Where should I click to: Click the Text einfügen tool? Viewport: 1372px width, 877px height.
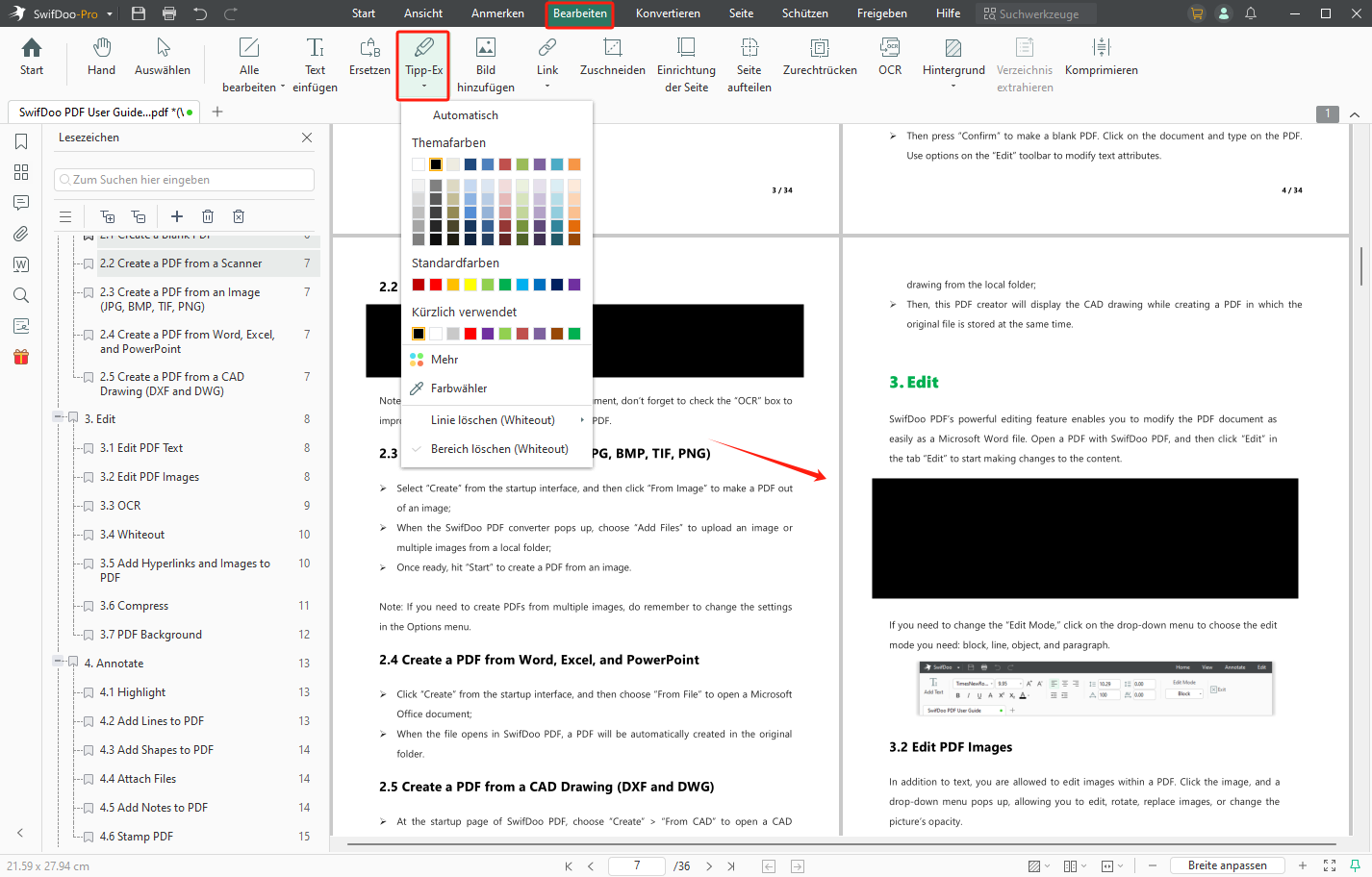[x=315, y=65]
